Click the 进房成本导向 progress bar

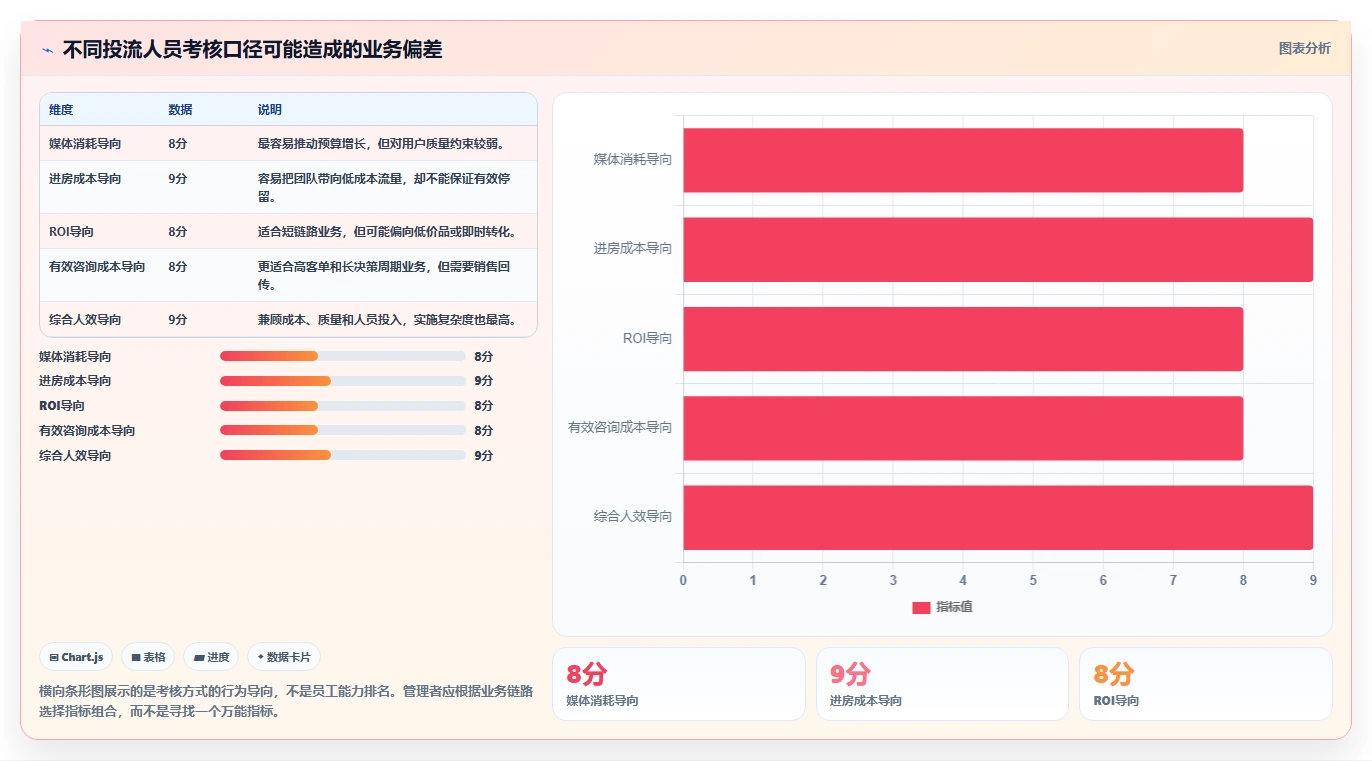(x=342, y=381)
